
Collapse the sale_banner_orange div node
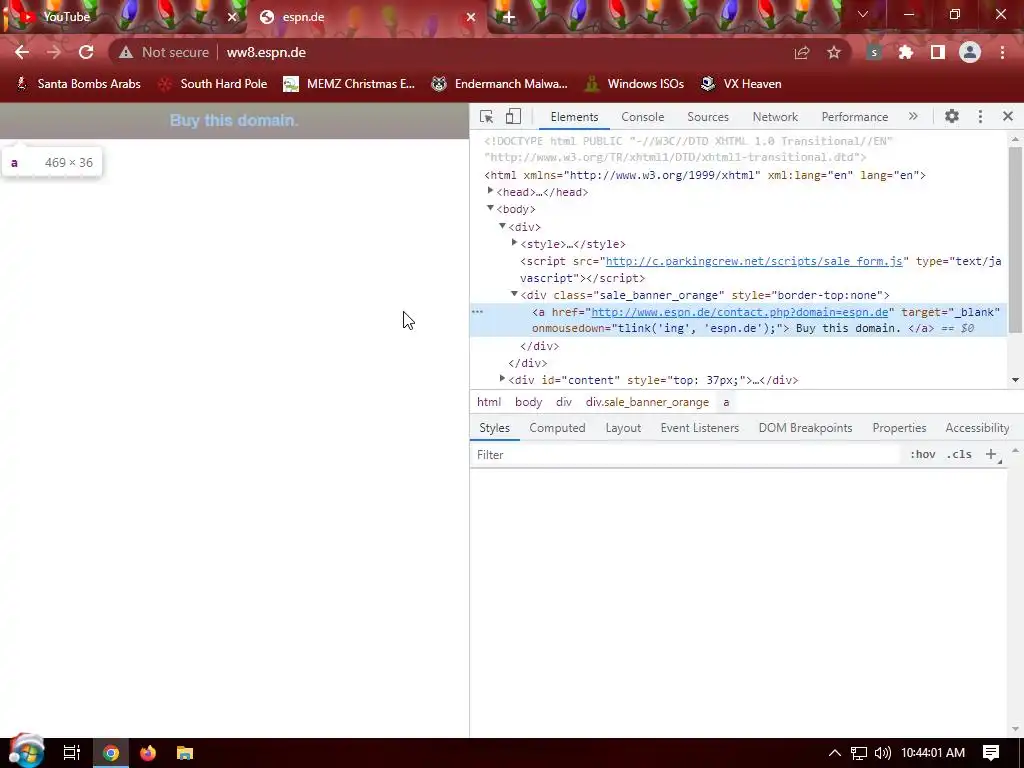(515, 294)
